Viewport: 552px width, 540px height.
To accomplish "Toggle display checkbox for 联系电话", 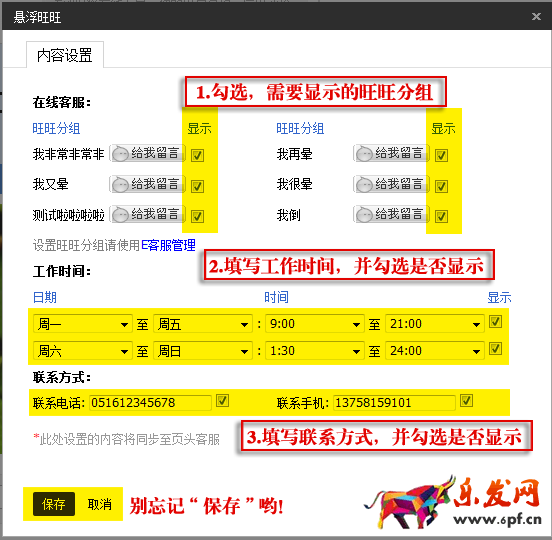I will [222, 401].
